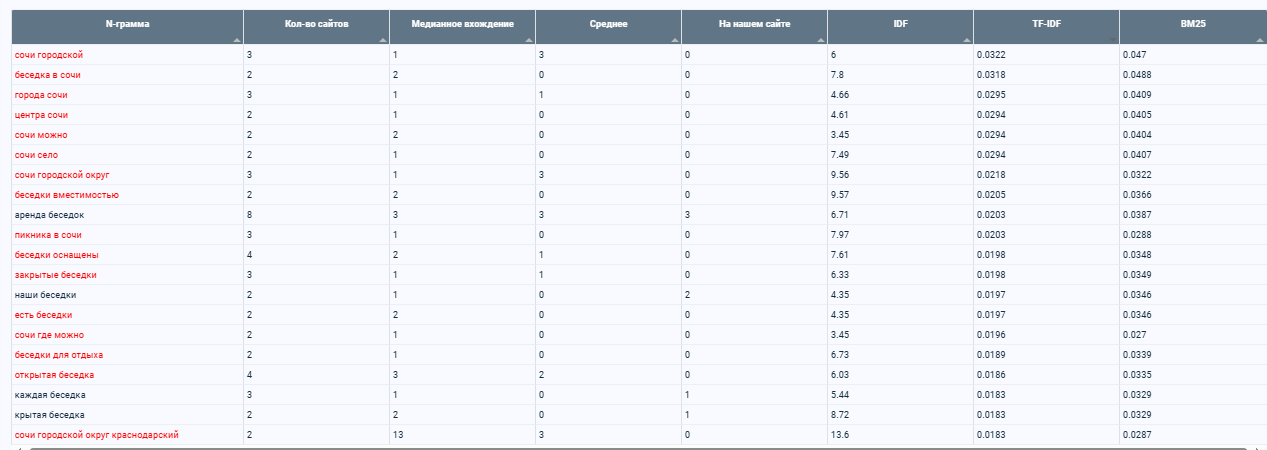Click the IDF header label
This screenshot has height=450, width=1267.
[900, 22]
